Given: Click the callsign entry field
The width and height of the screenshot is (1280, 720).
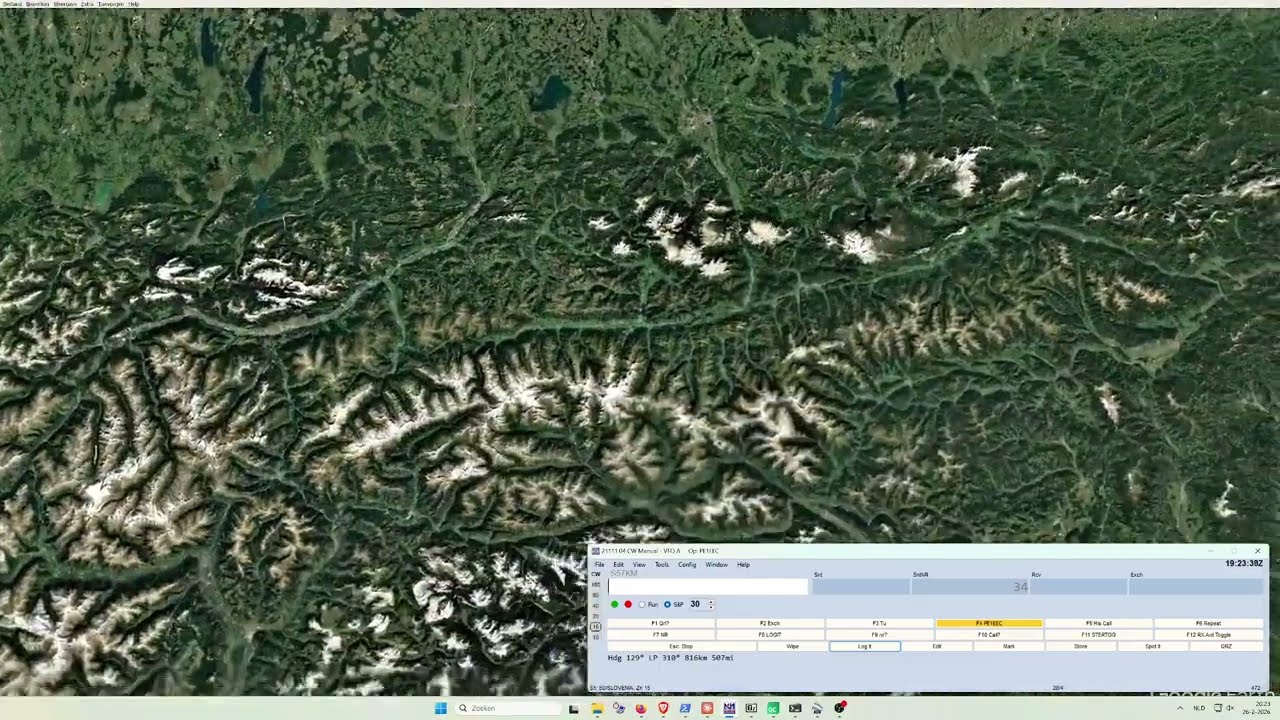Looking at the screenshot, I should (707, 587).
